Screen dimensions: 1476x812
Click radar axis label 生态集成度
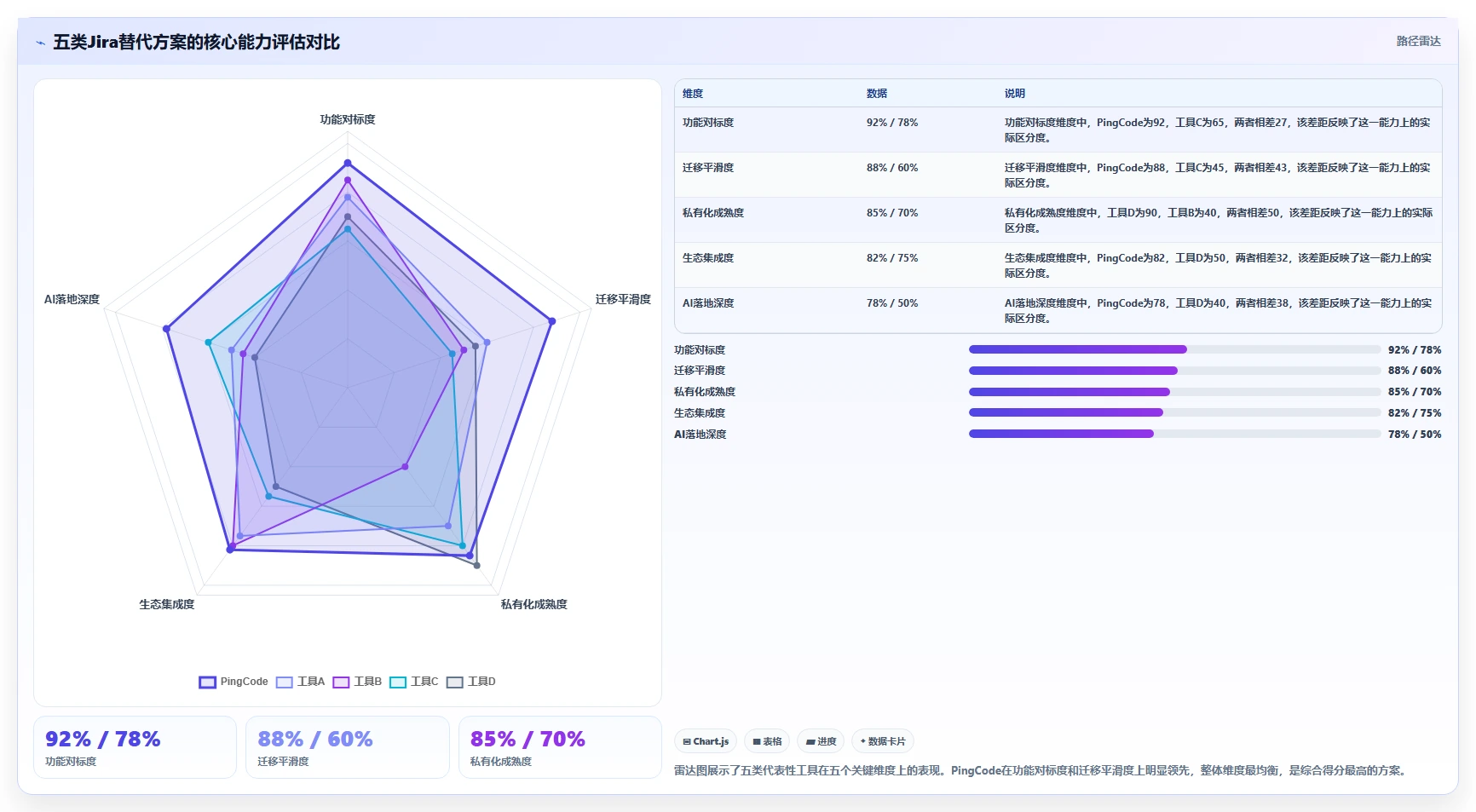[x=167, y=604]
